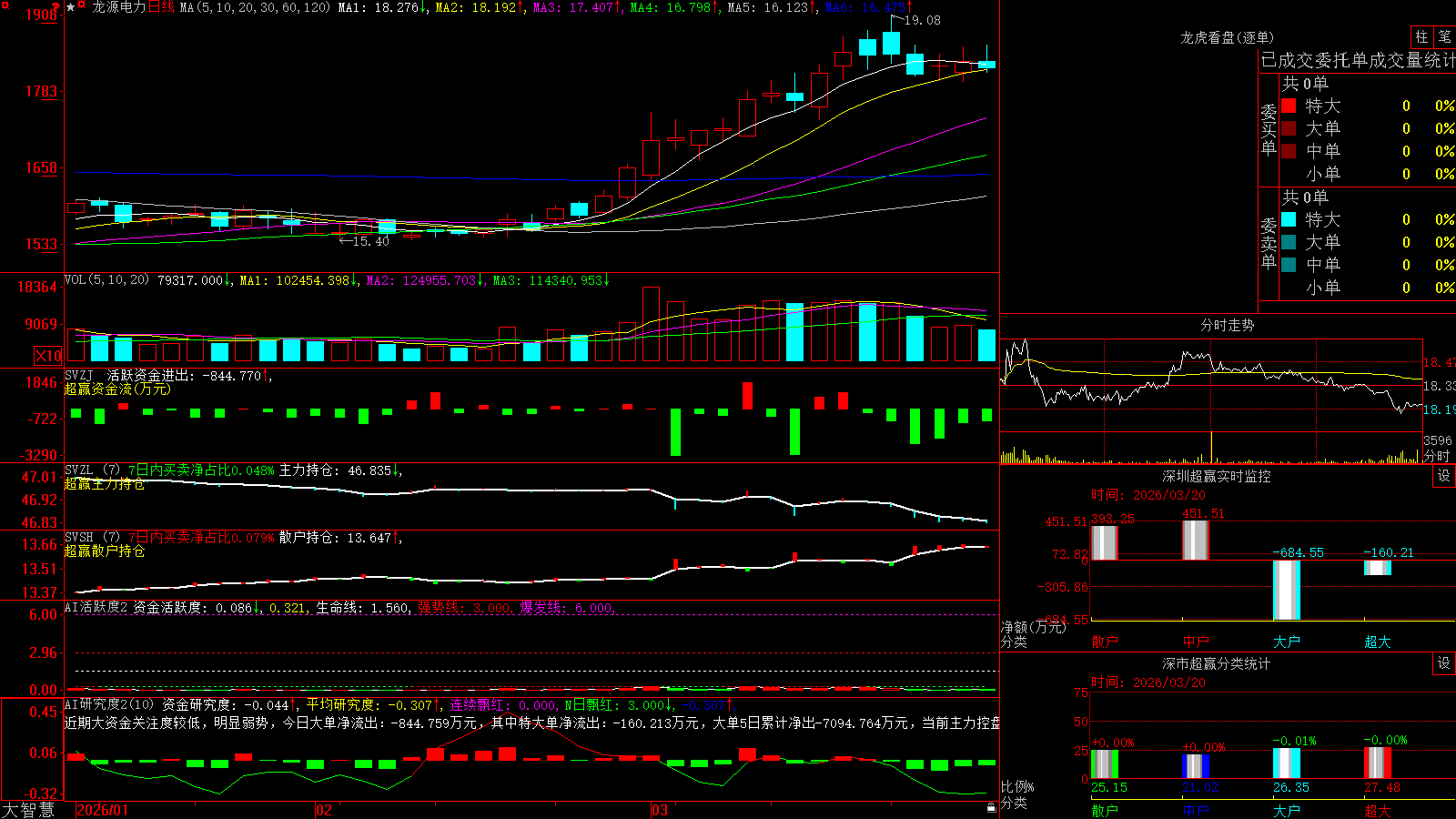Click MA1: 18.276 value in the header
The image size is (1456, 819).
pos(380,7)
